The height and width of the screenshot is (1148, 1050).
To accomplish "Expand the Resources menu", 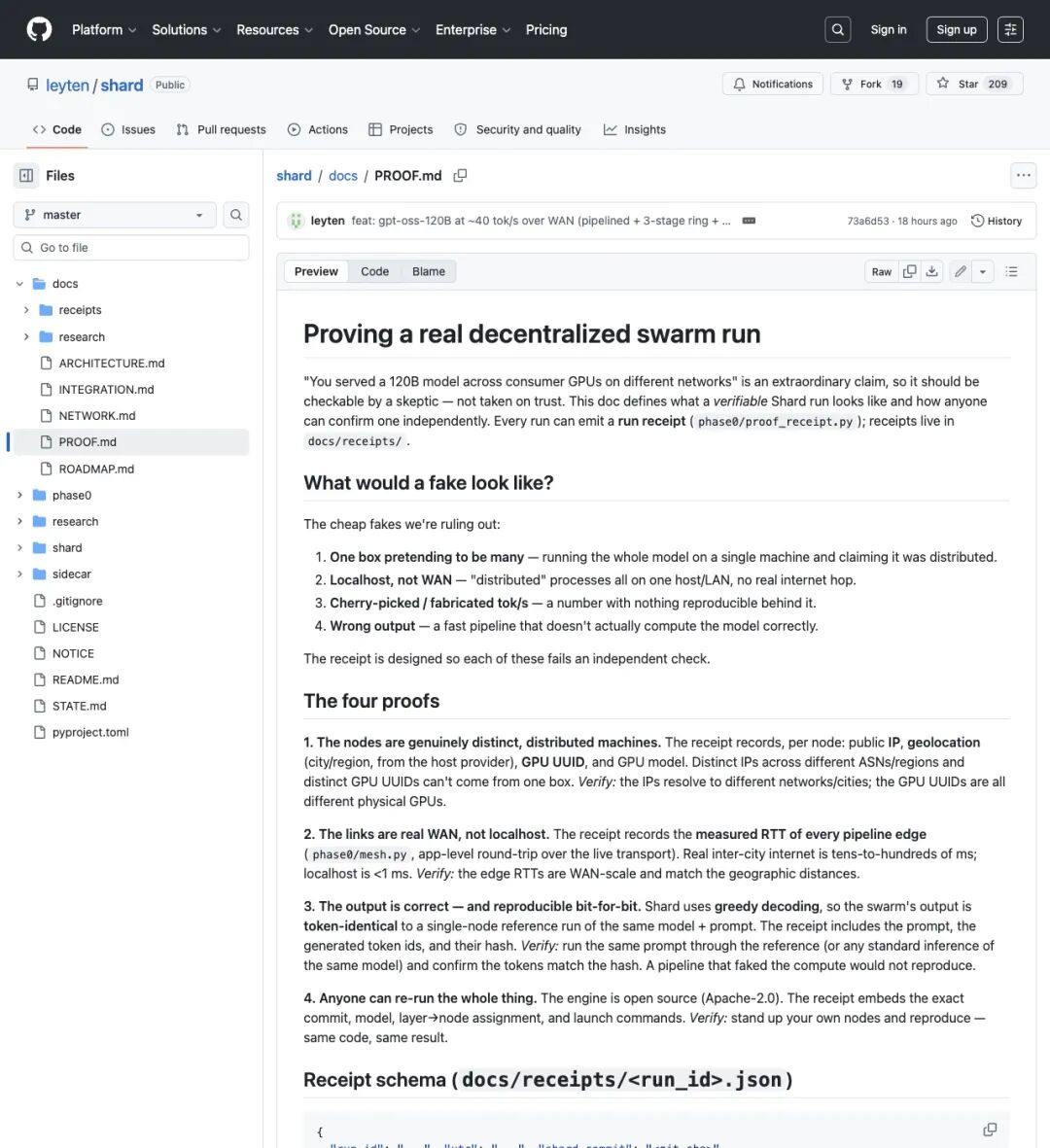I will coord(274,30).
